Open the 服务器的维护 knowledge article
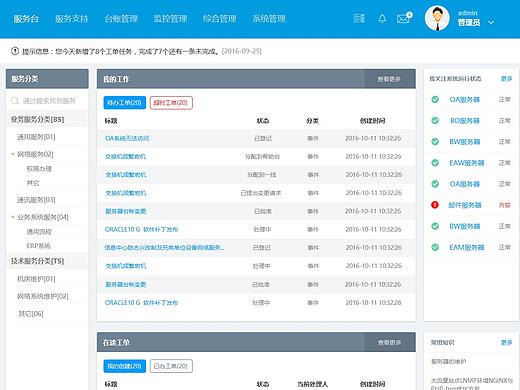The height and width of the screenshot is (390, 520). point(448,361)
